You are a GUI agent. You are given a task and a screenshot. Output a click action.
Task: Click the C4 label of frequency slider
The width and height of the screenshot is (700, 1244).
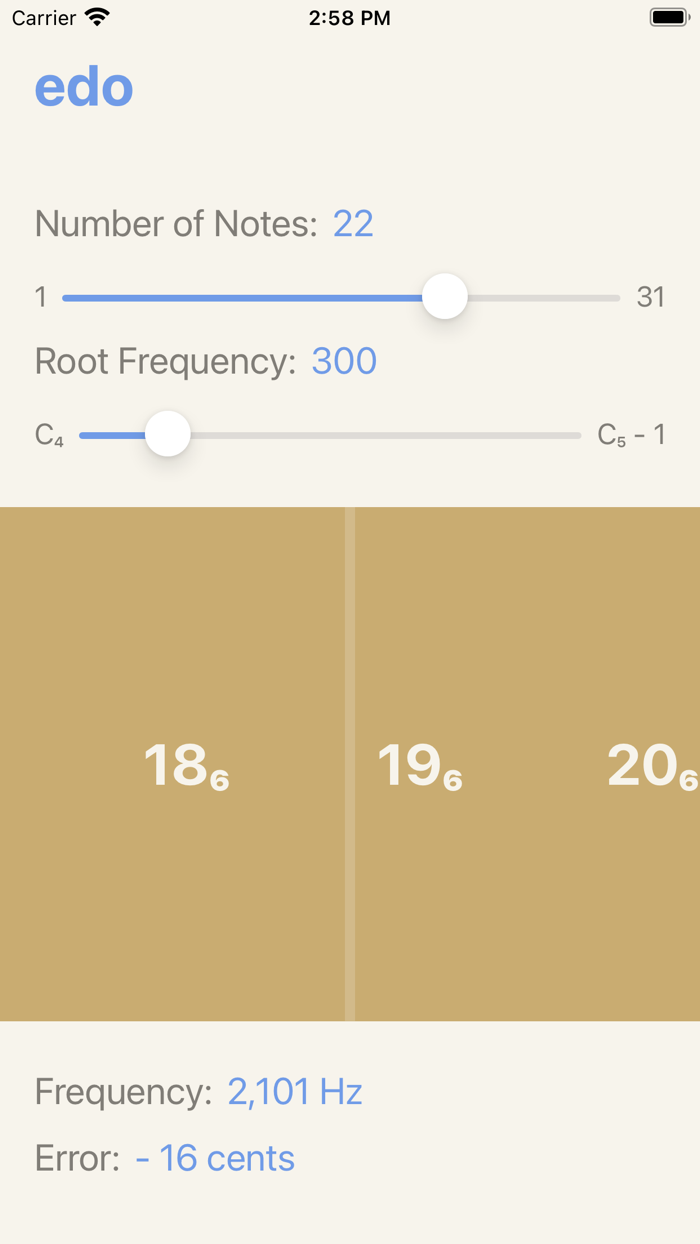[x=49, y=435]
